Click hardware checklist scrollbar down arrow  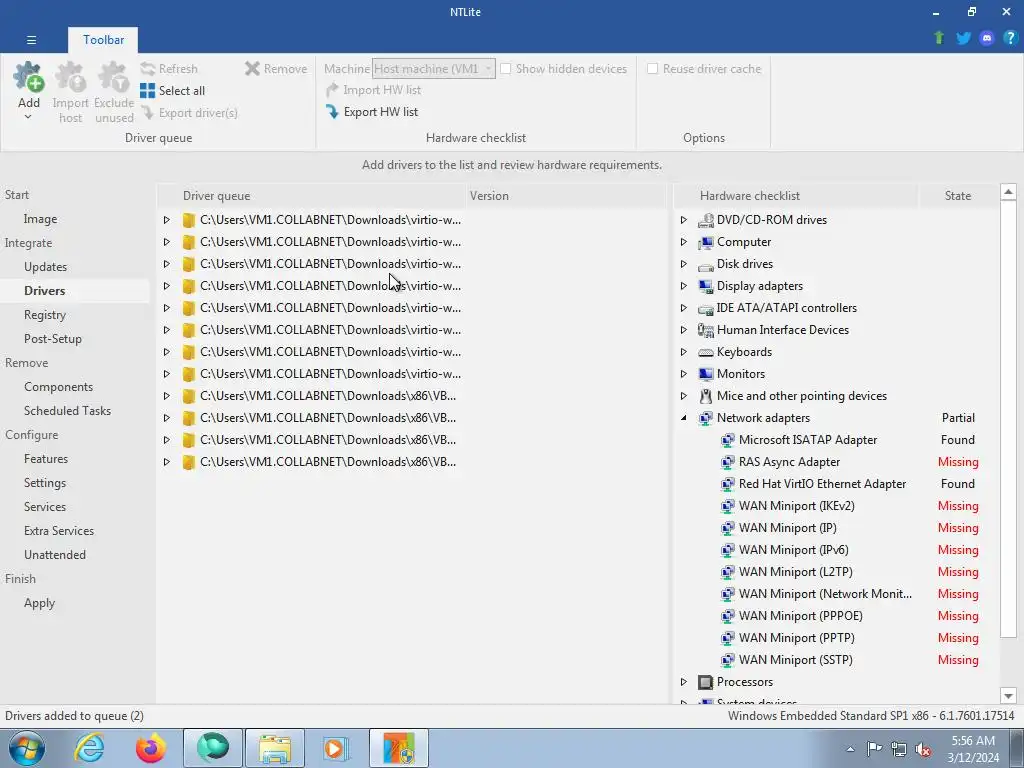click(x=1008, y=696)
